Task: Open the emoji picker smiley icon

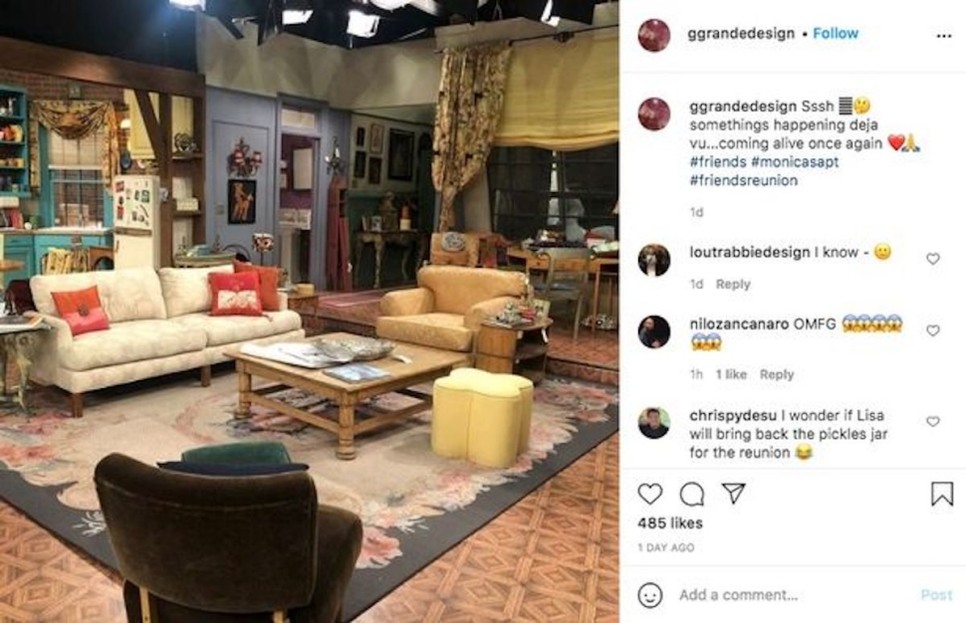Action: coord(650,595)
